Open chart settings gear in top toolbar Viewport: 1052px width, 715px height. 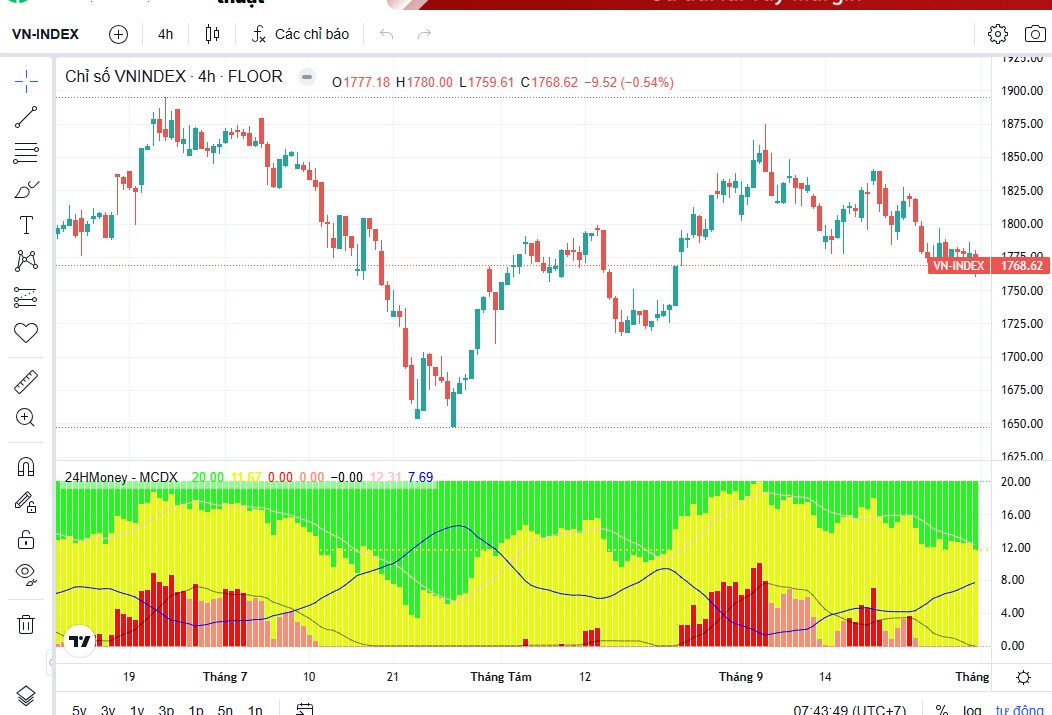[x=998, y=34]
